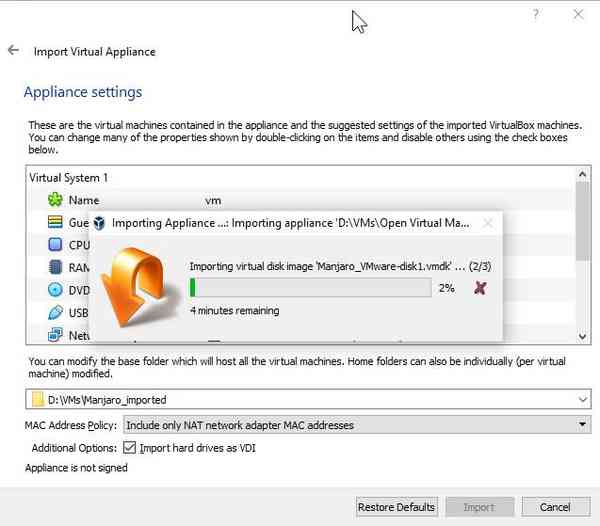600x526 pixels.
Task: Click the 'Appliance is not signed' text
Action: click(76, 467)
